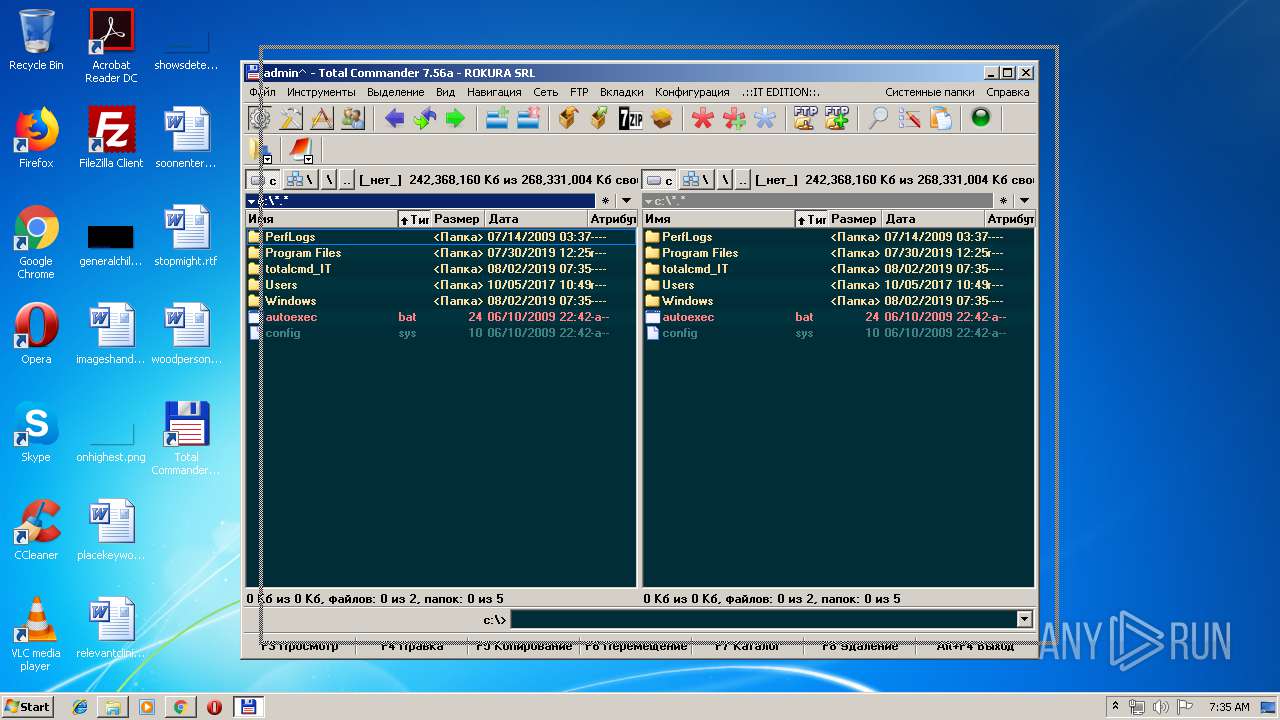Image resolution: width=1280 pixels, height=720 pixels.
Task: Sort right panel by Тип column header
Action: click(811, 219)
